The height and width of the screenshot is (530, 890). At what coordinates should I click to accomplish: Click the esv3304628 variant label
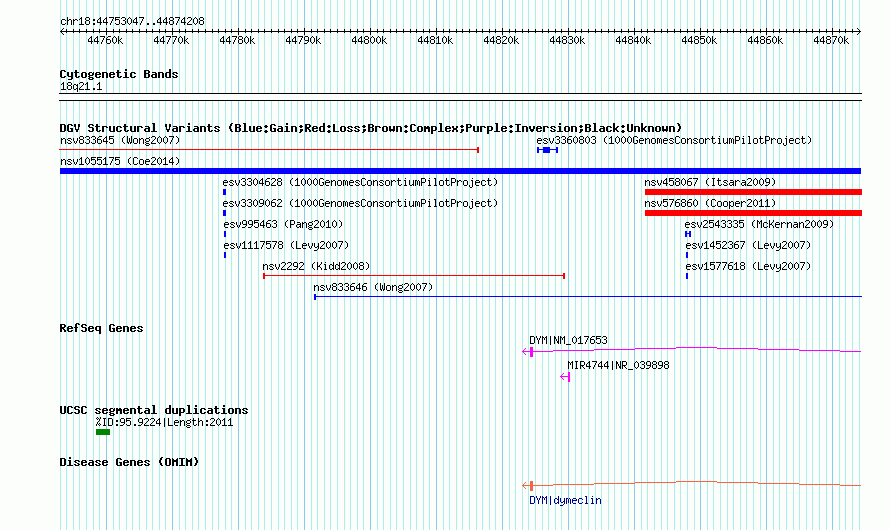pyautogui.click(x=360, y=182)
